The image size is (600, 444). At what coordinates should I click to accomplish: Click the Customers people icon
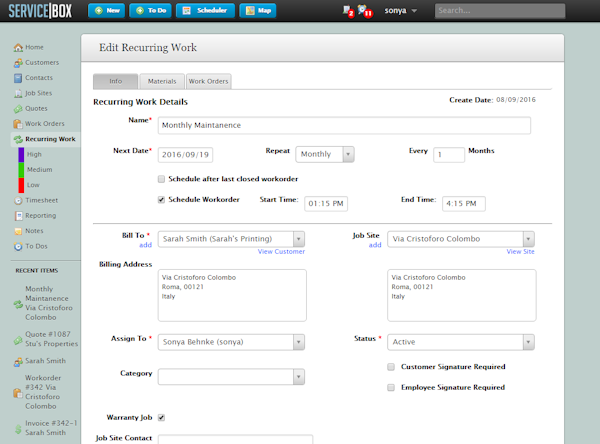[x=18, y=63]
